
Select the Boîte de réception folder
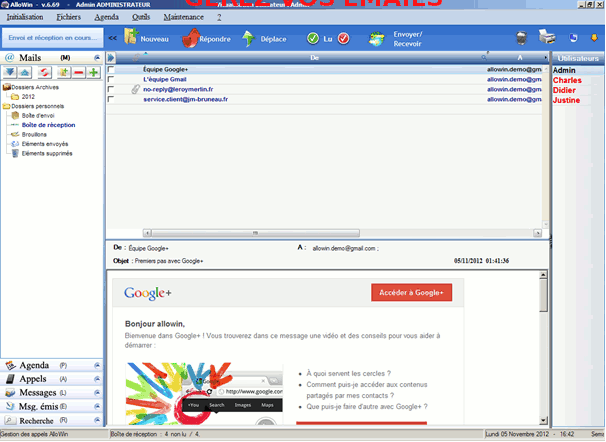[48, 125]
